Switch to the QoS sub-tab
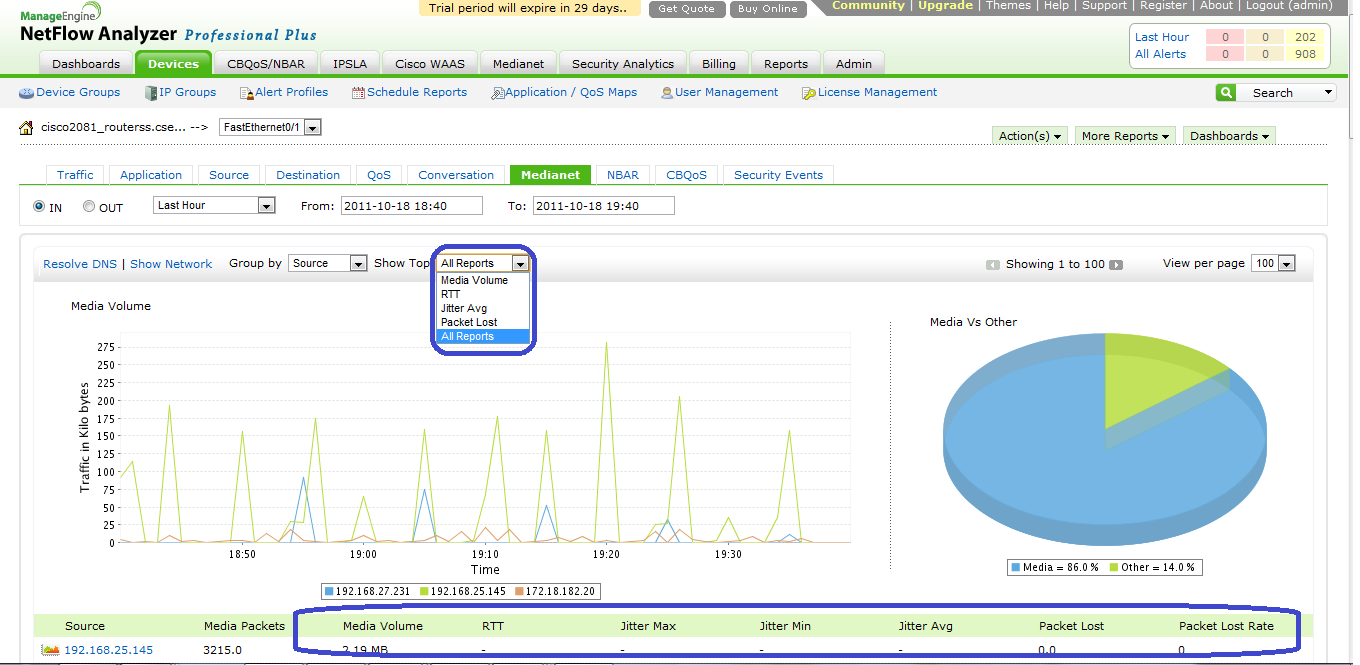This screenshot has height=665, width=1360. pyautogui.click(x=379, y=175)
